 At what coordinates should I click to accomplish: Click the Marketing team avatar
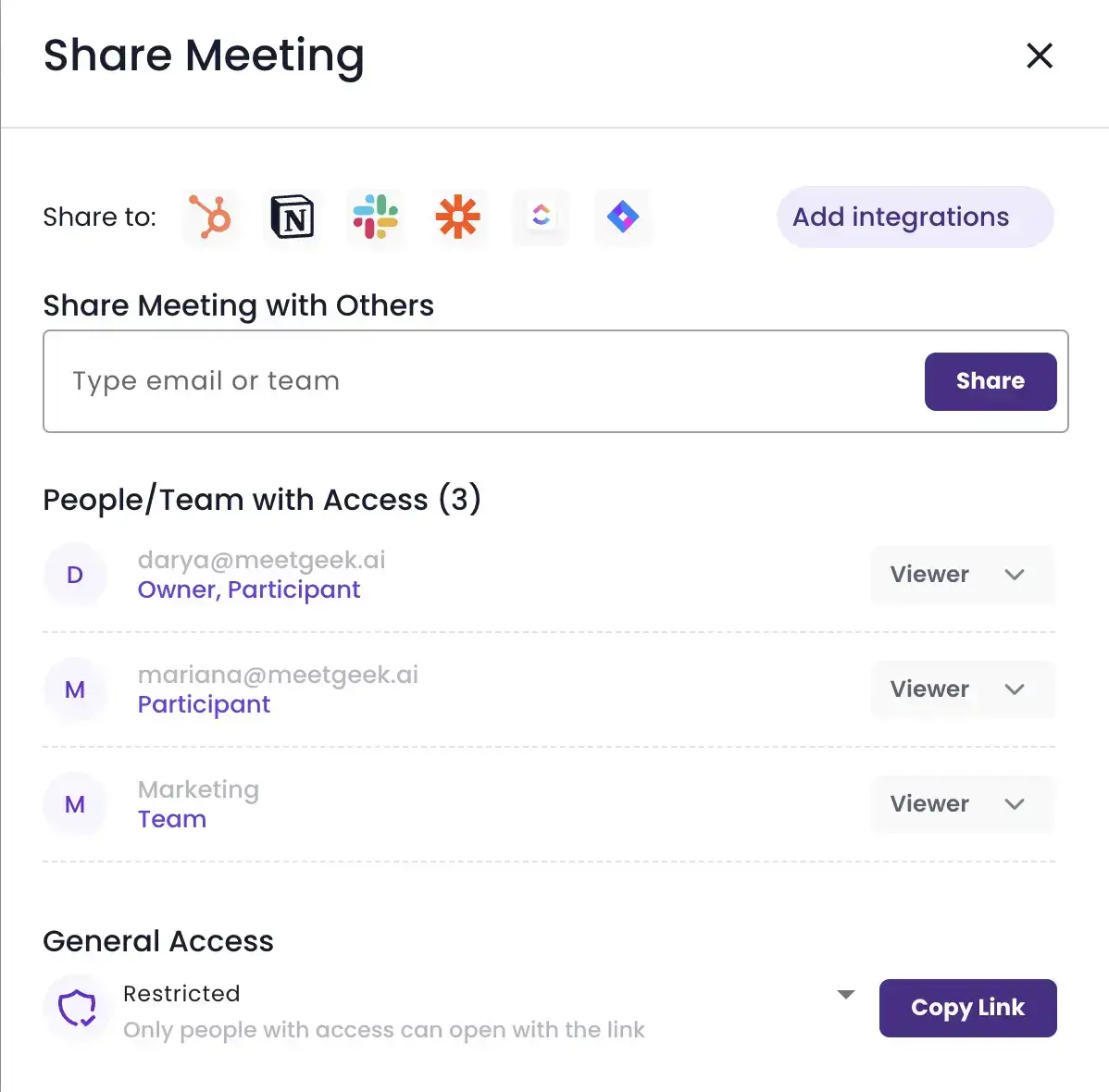(x=75, y=804)
